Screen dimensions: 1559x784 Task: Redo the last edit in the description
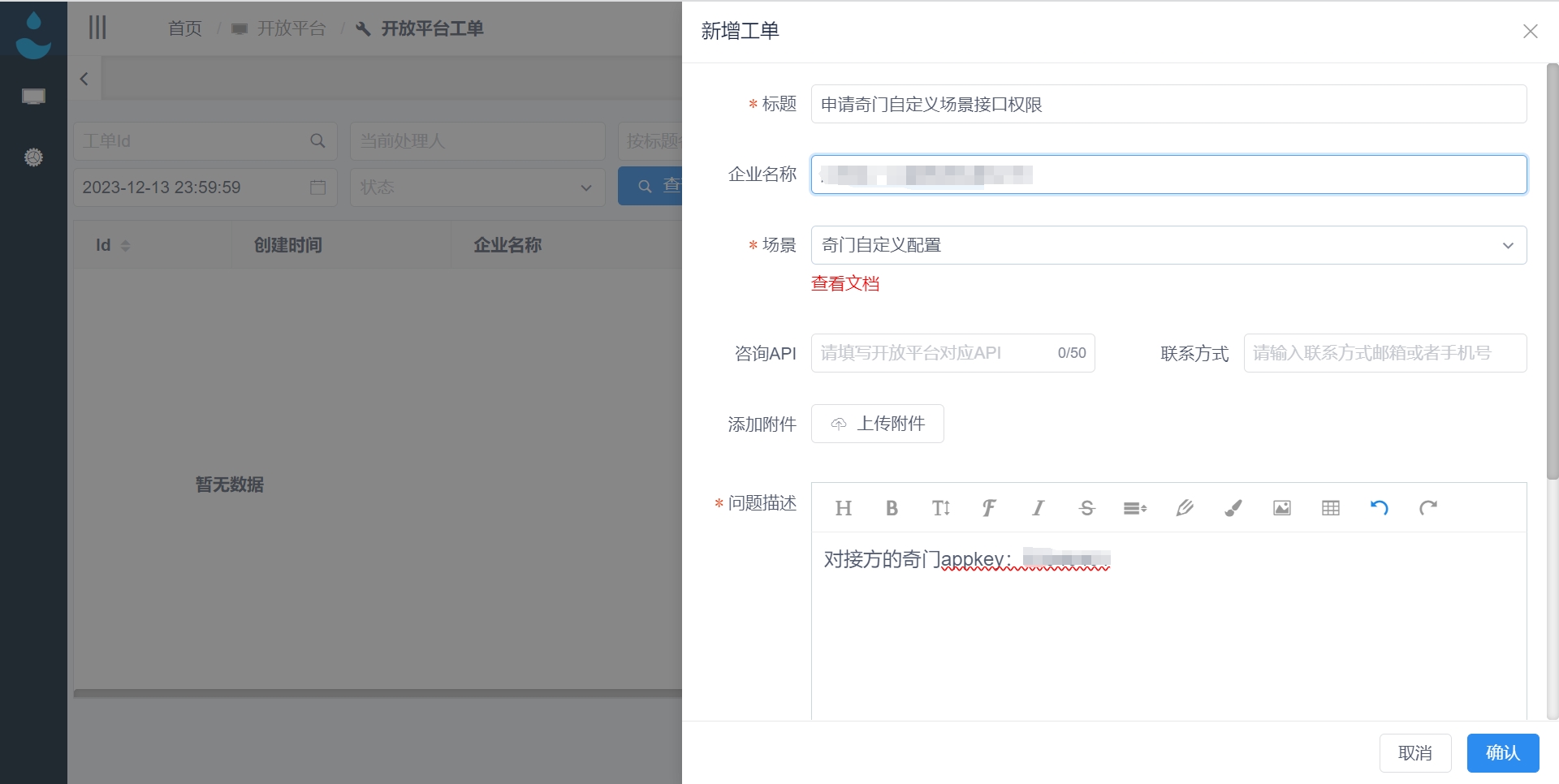pos(1428,508)
